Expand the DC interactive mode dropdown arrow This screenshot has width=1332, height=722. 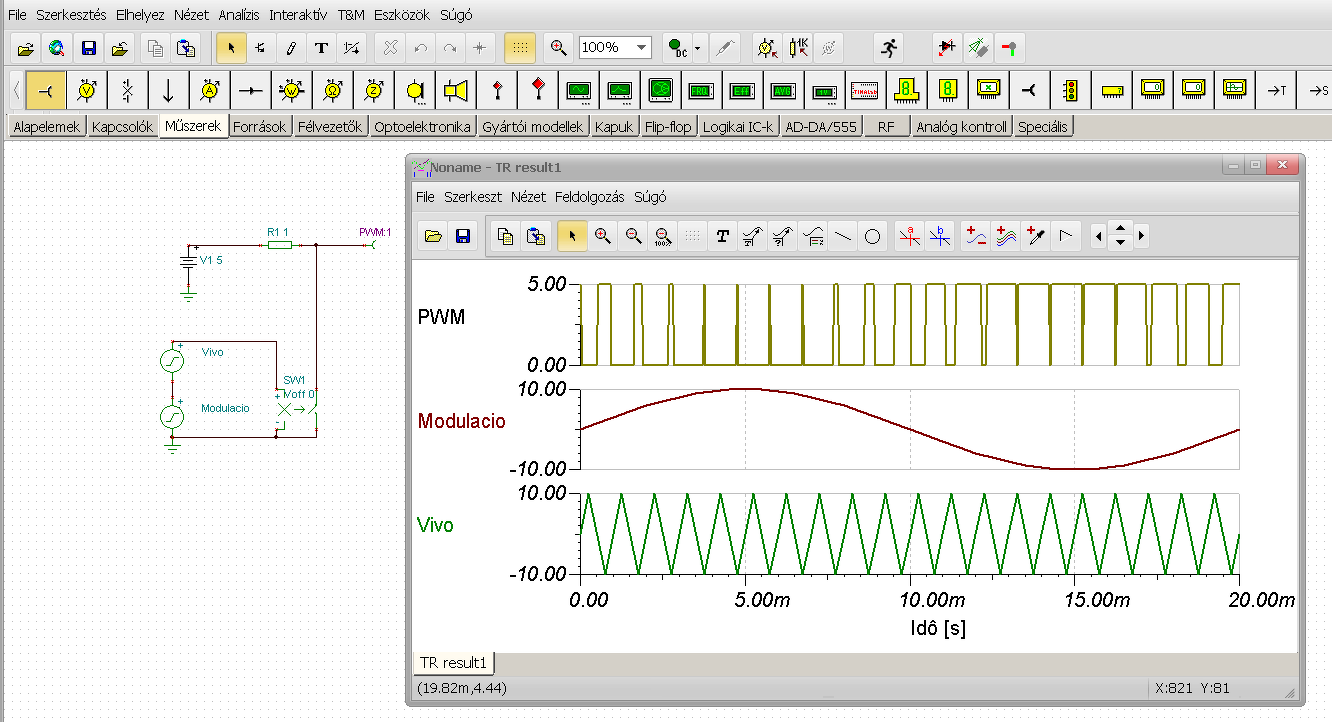[x=697, y=47]
